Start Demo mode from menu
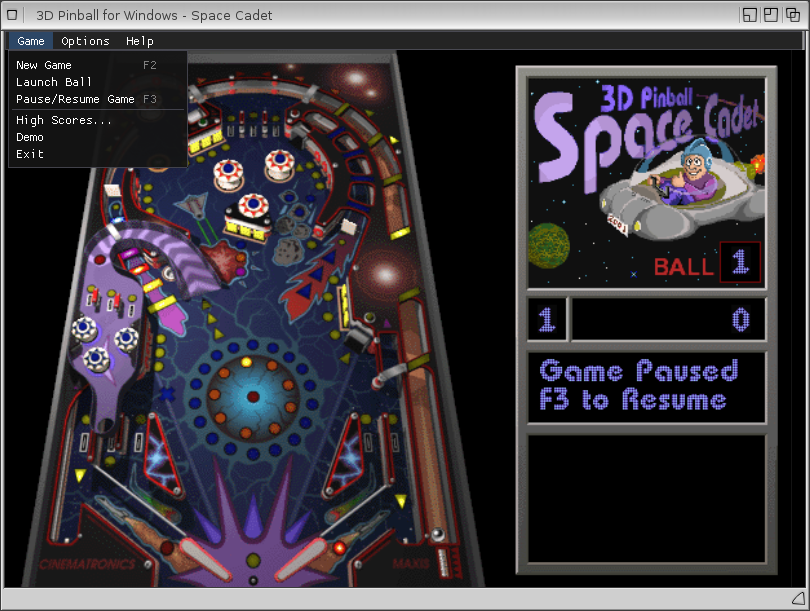 click(x=30, y=137)
